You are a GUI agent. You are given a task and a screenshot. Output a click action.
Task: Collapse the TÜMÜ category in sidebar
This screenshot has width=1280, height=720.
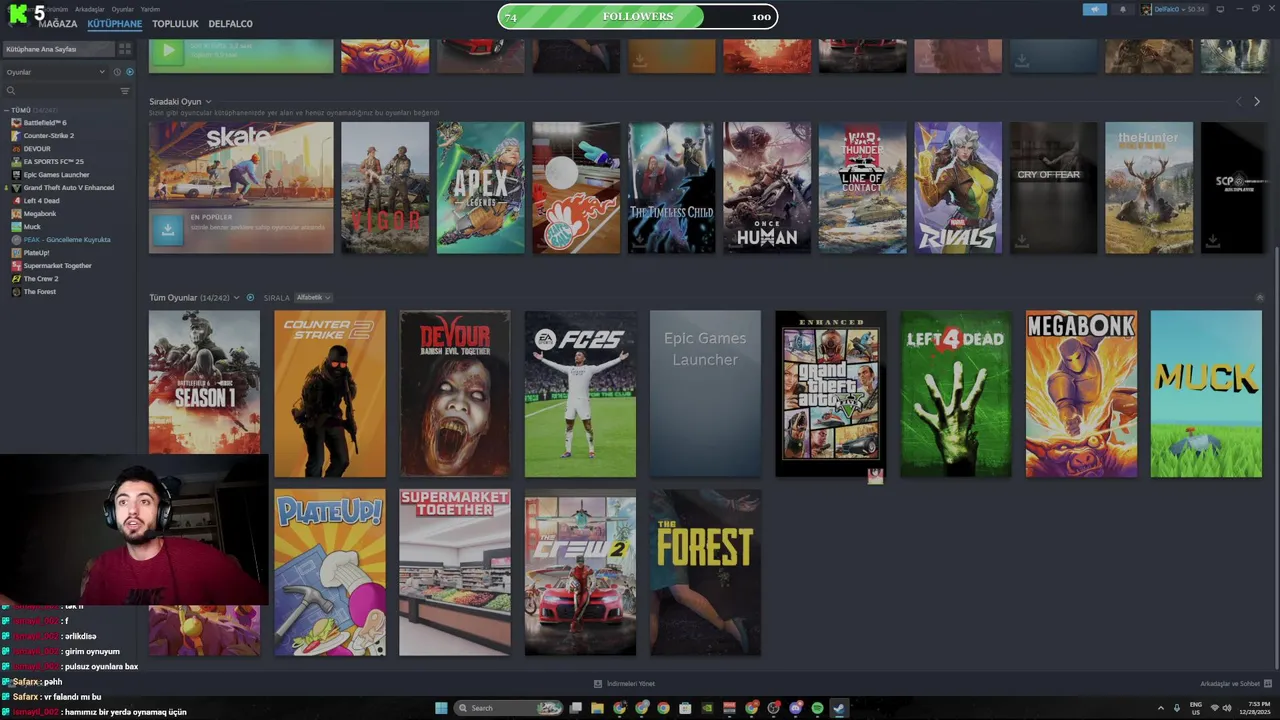[x=6, y=110]
